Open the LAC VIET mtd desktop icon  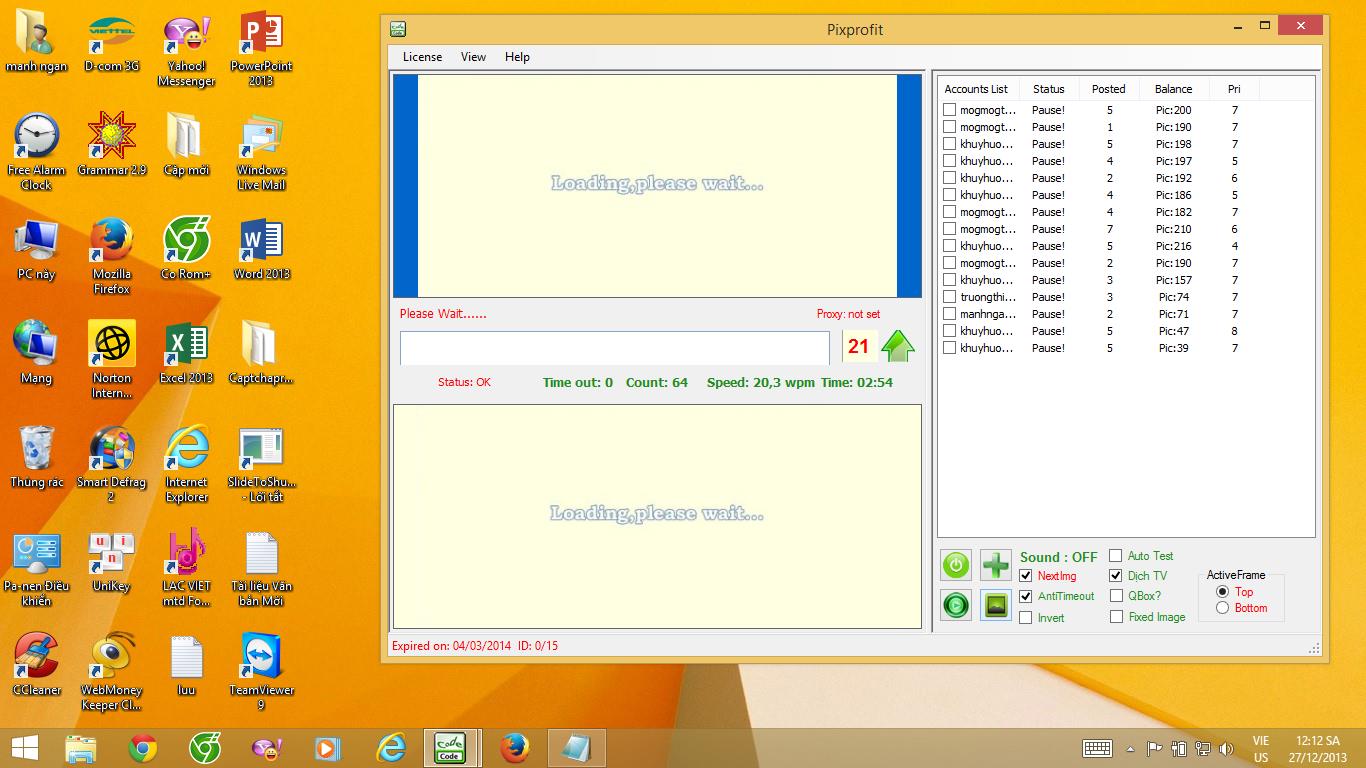(x=186, y=568)
